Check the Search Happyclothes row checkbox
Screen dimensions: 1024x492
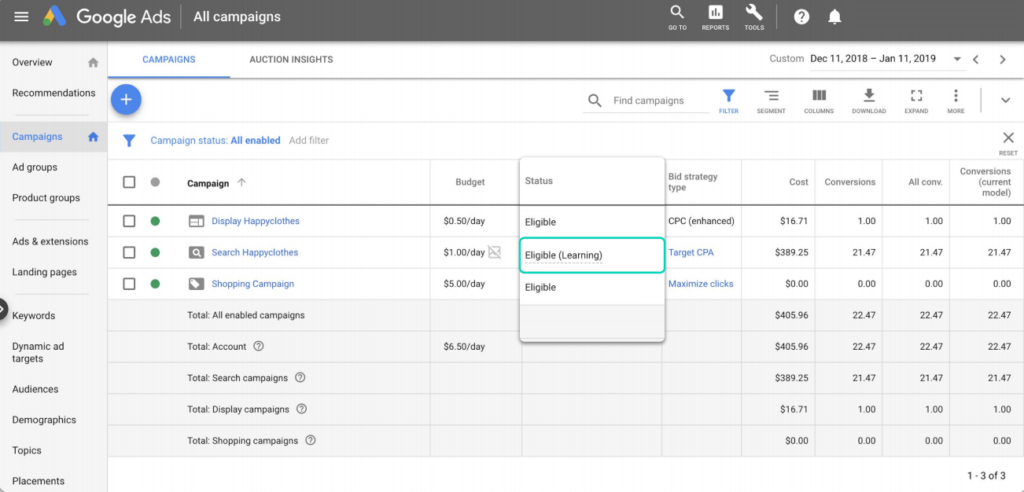129,252
